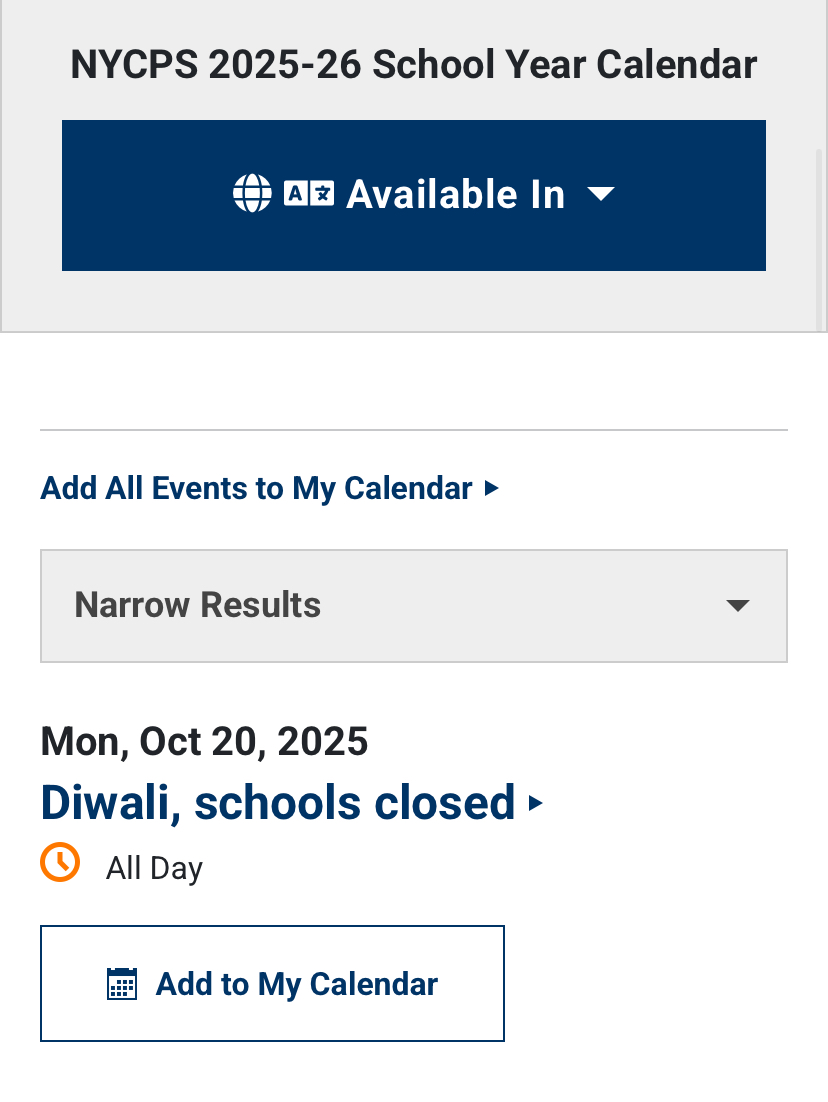Click the language translate icon
The image size is (828, 1102).
(x=308, y=193)
